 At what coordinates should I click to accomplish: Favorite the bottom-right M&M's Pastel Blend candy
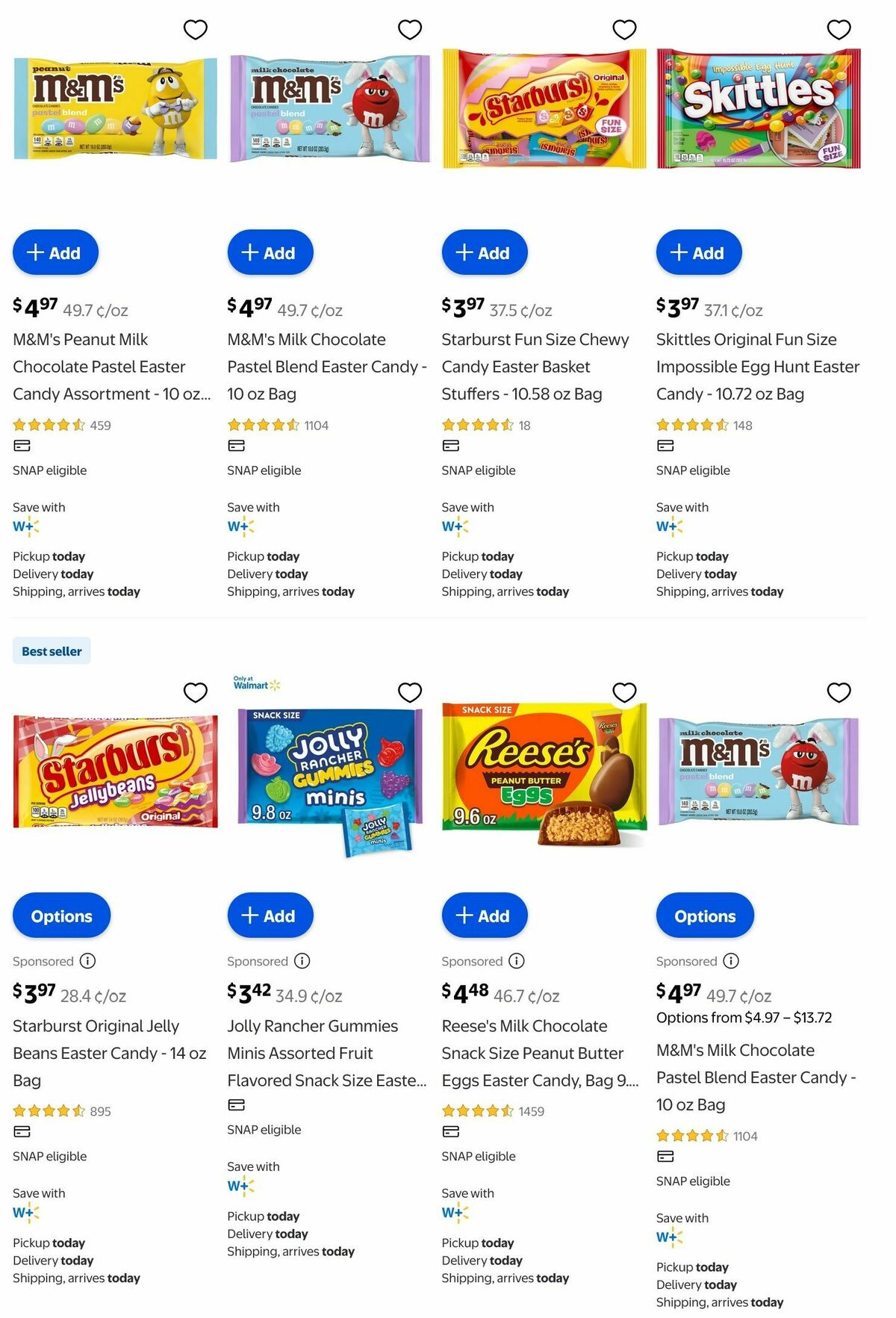838,692
